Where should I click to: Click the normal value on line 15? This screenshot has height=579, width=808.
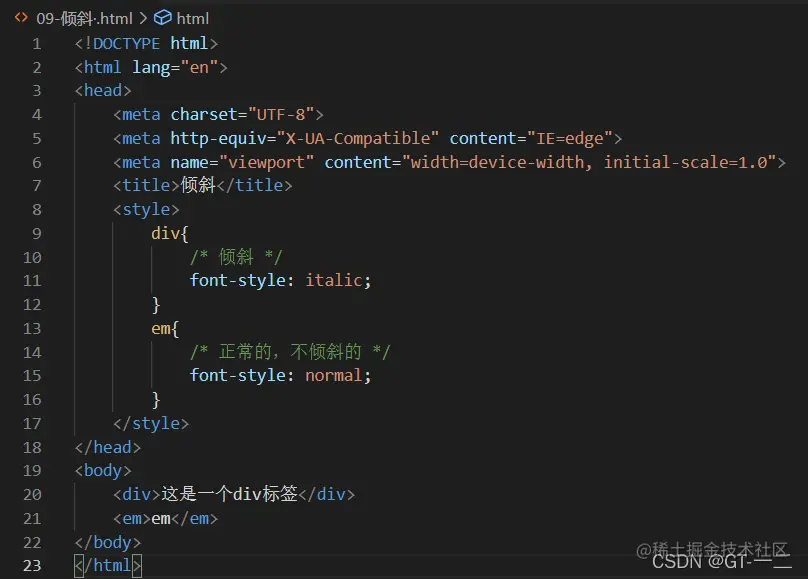(x=334, y=376)
